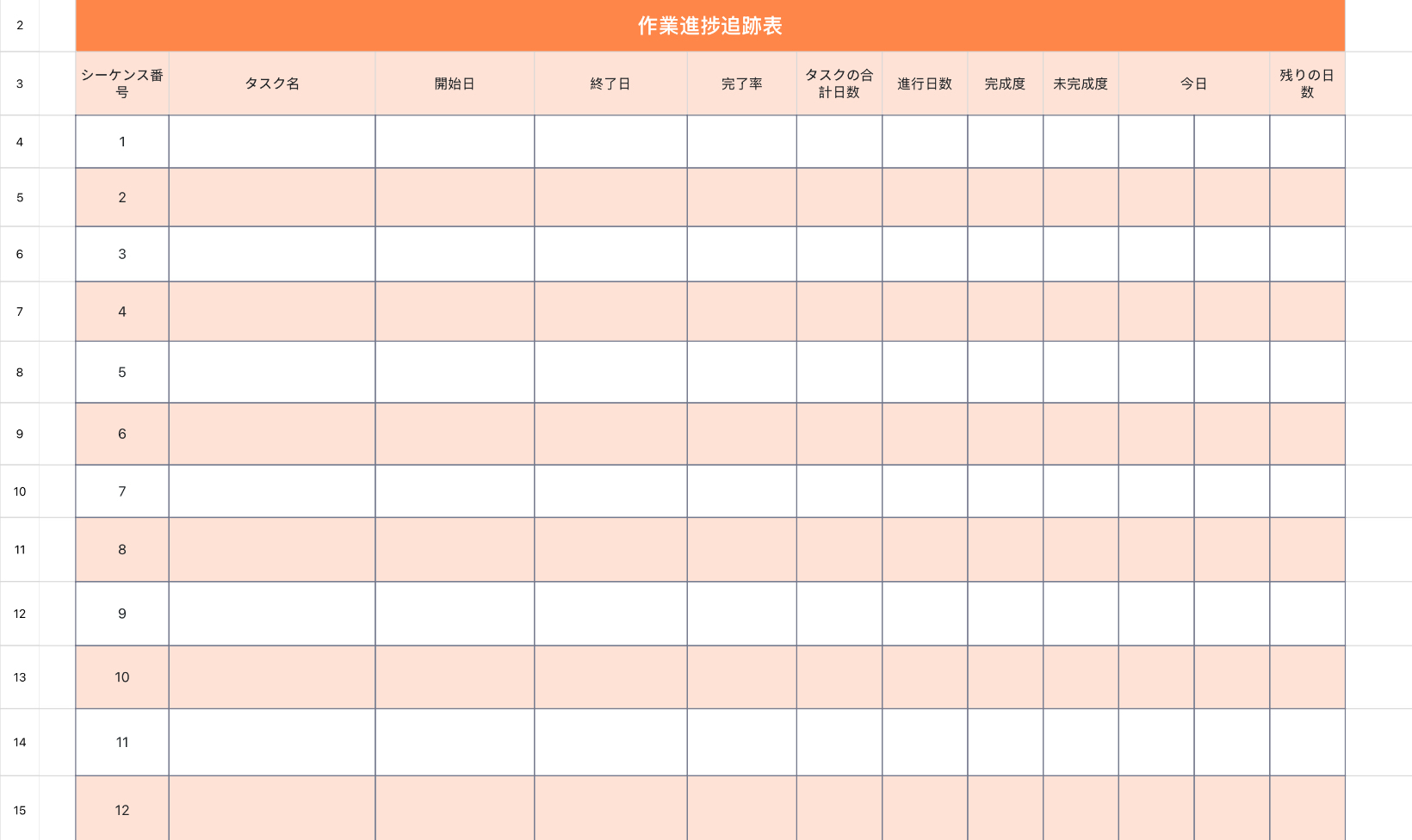Viewport: 1412px width, 840px height.
Task: Select sequence number cell 4
Action: point(122,312)
